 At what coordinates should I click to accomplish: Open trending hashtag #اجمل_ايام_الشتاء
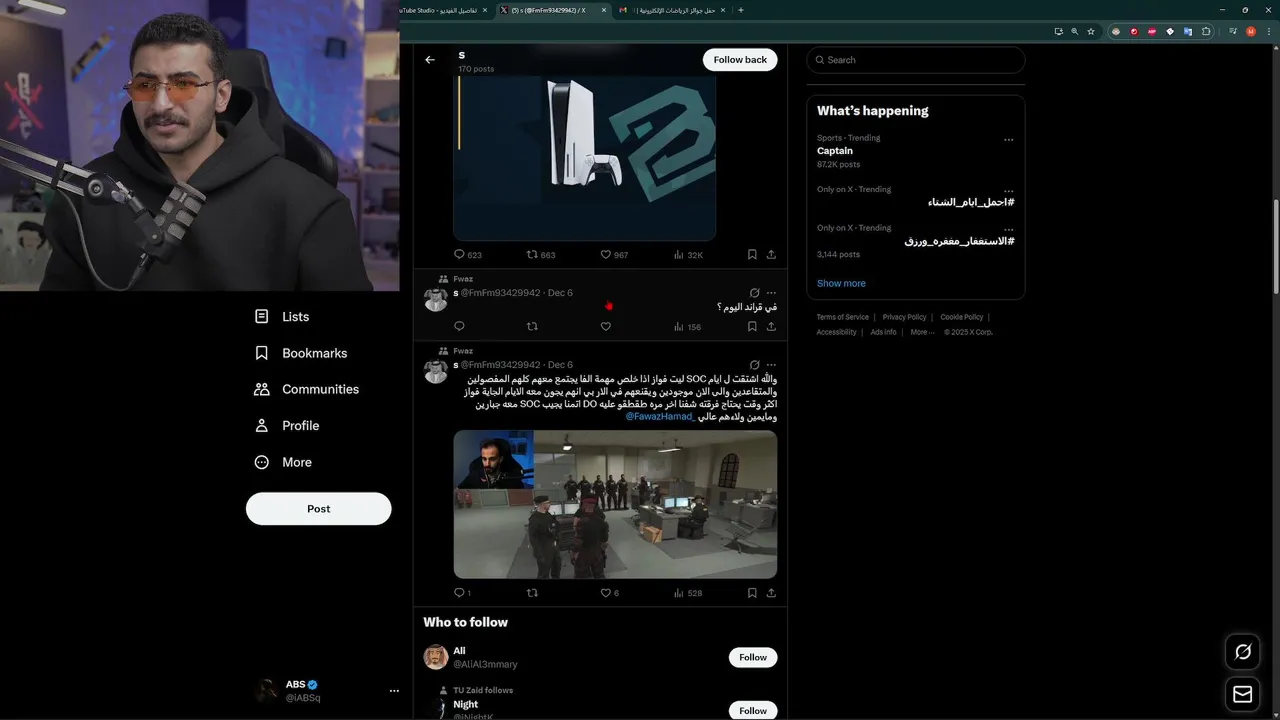(x=970, y=202)
